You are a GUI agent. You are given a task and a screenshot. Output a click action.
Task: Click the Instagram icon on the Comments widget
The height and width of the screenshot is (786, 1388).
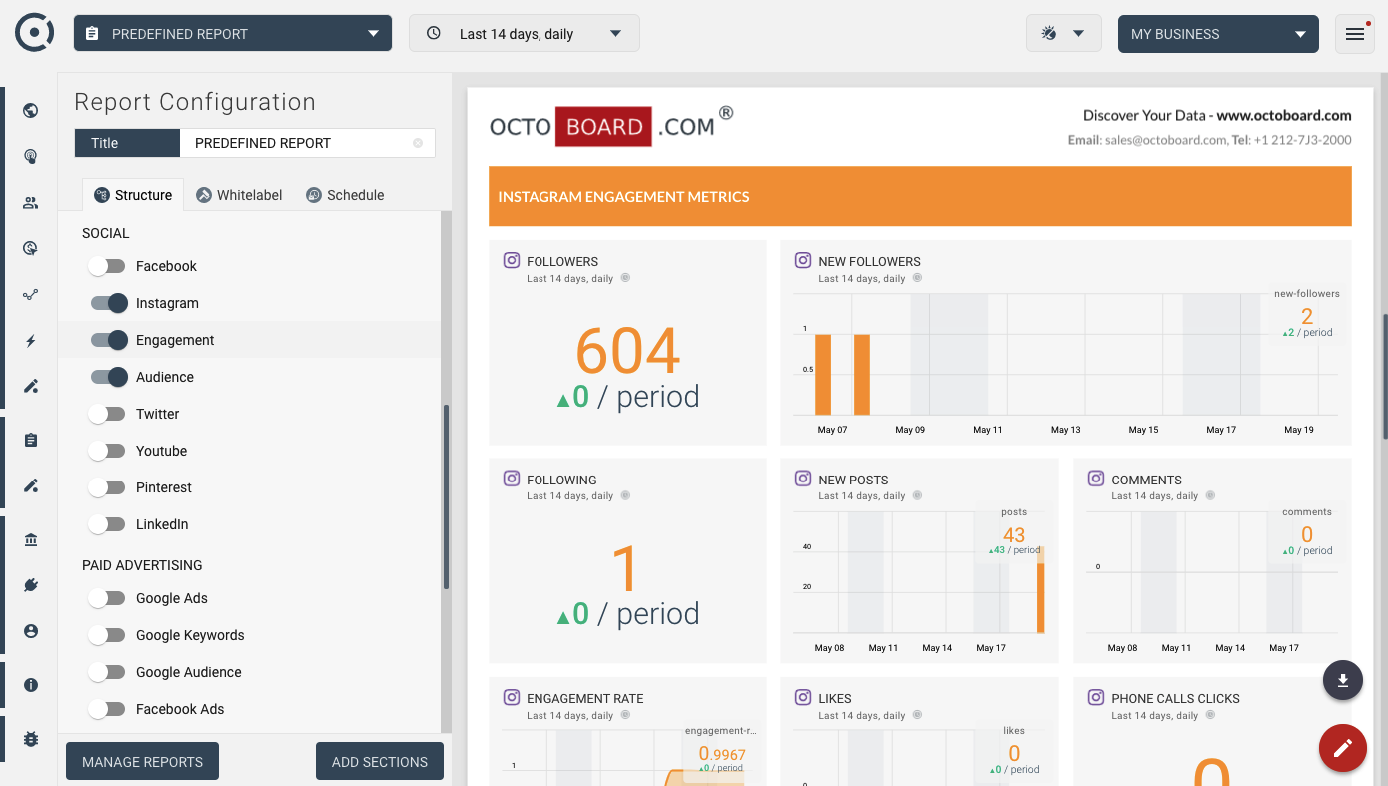[x=1096, y=479]
